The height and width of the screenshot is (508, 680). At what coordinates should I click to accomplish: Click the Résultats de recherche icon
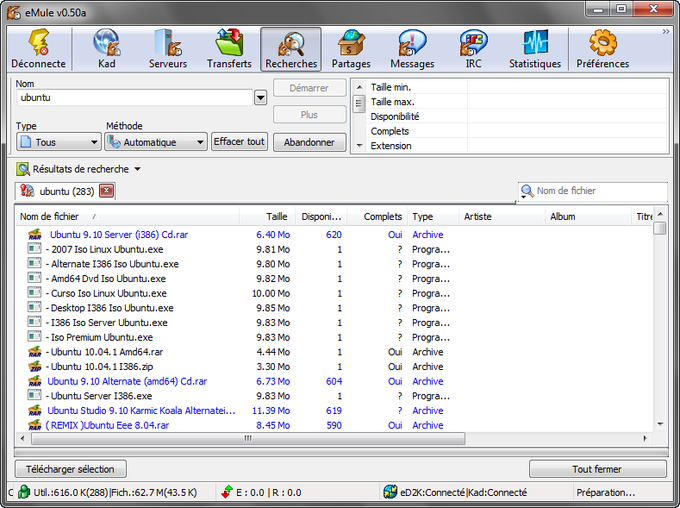click(x=23, y=169)
